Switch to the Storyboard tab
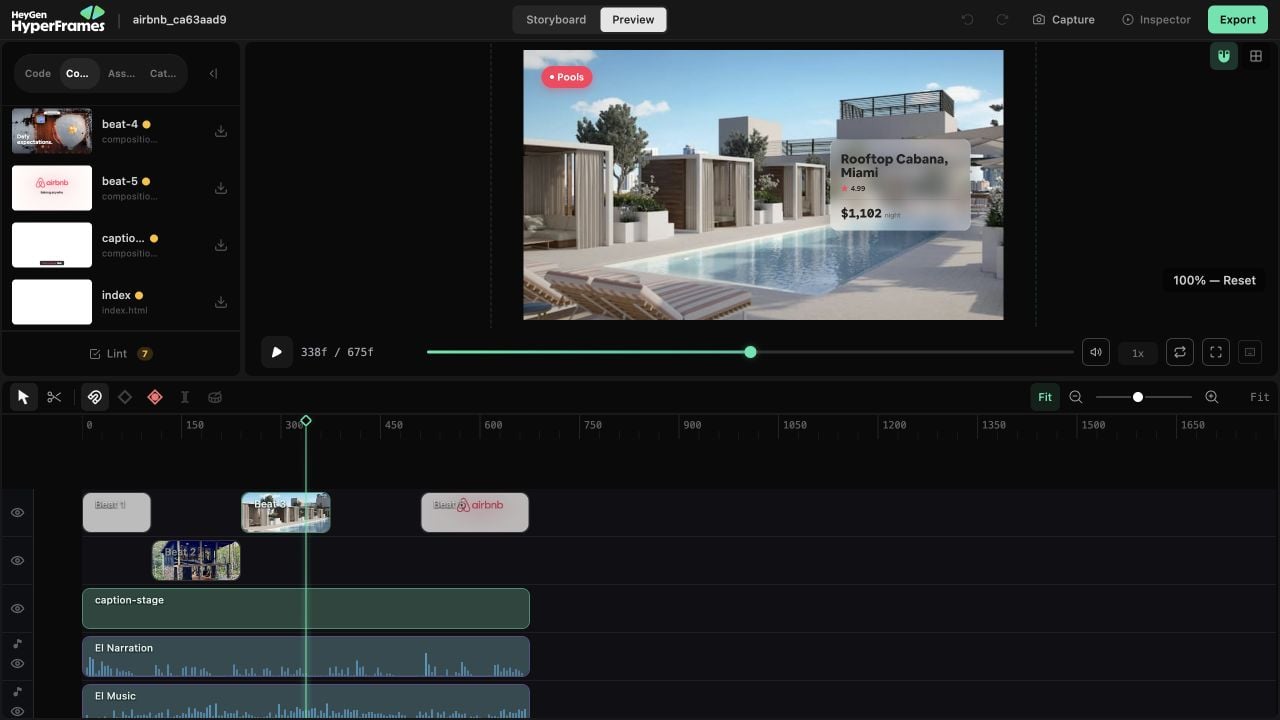1280x720 pixels. (x=556, y=19)
